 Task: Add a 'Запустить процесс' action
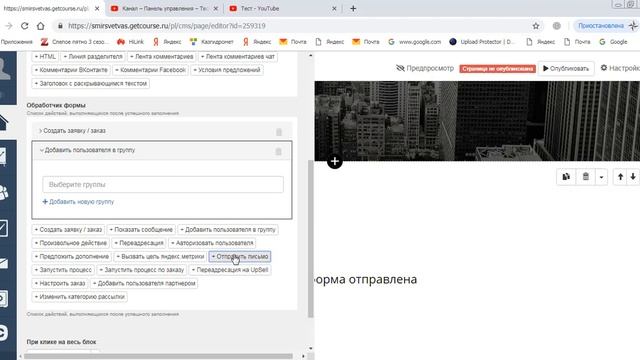tap(63, 270)
